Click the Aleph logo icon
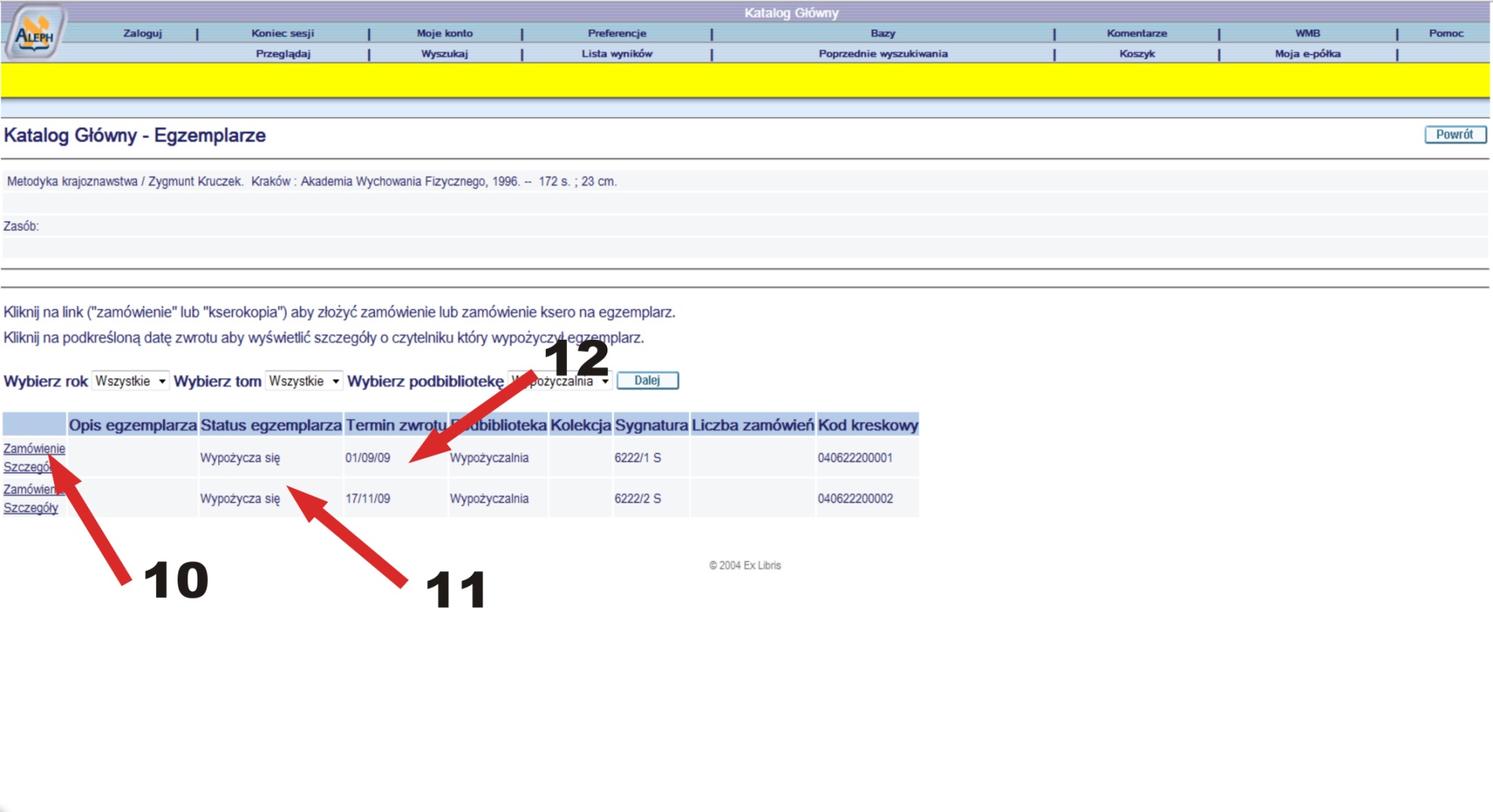The height and width of the screenshot is (812, 1493). coord(35,34)
